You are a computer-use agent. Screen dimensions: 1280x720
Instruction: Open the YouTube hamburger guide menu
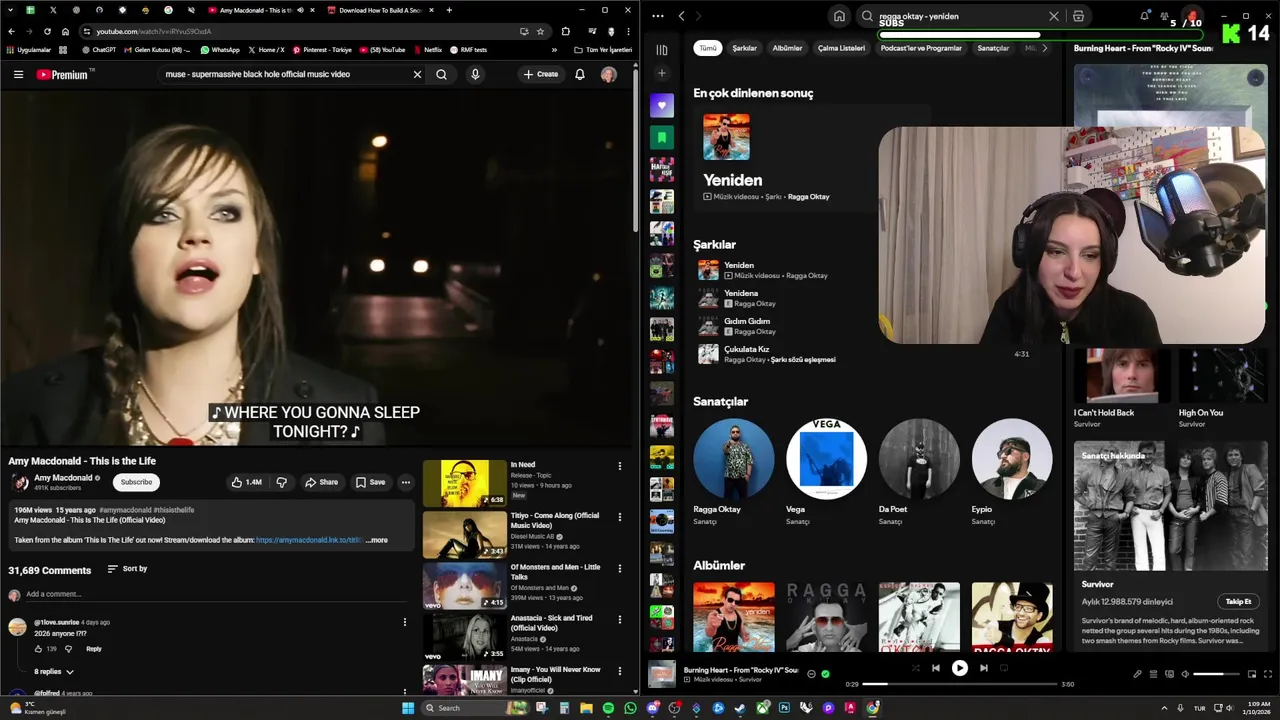point(18,74)
